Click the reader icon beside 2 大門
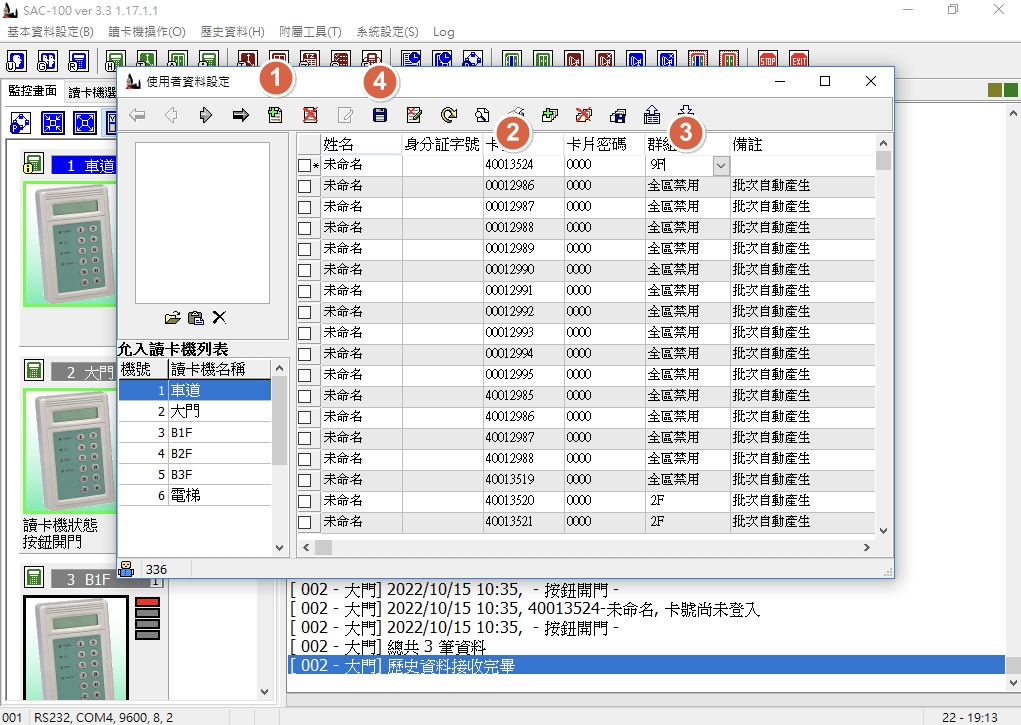The width and height of the screenshot is (1021, 725). point(34,371)
